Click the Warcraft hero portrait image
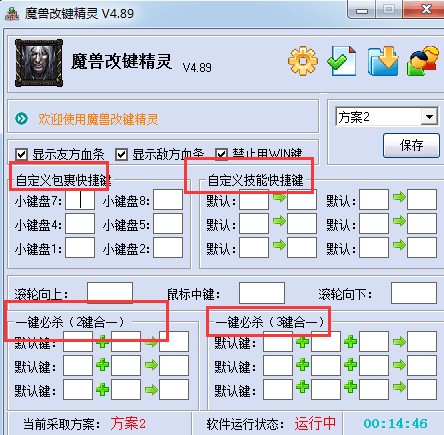The image size is (444, 435). click(39, 63)
